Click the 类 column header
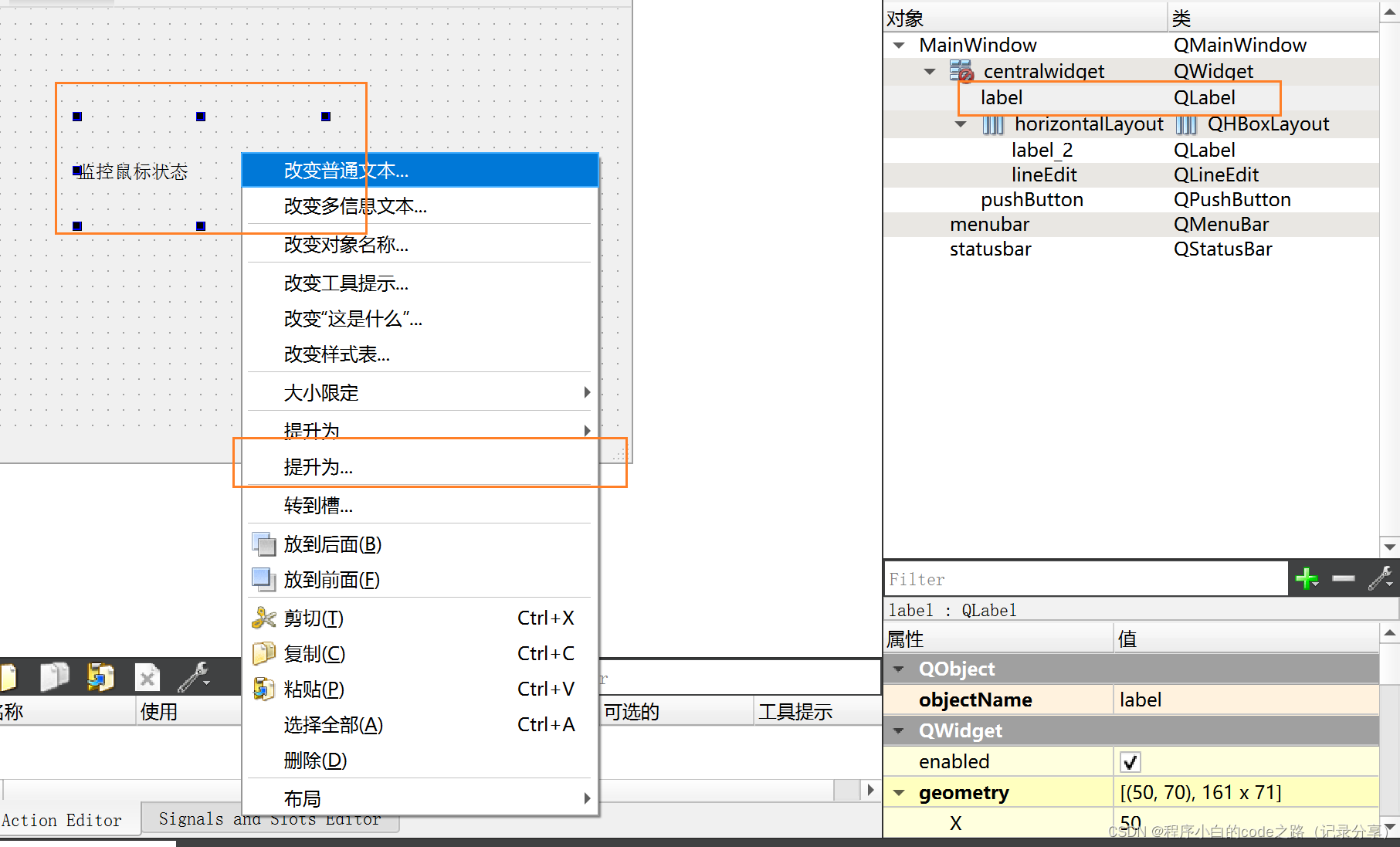This screenshot has height=847, width=1400. pyautogui.click(x=1273, y=18)
